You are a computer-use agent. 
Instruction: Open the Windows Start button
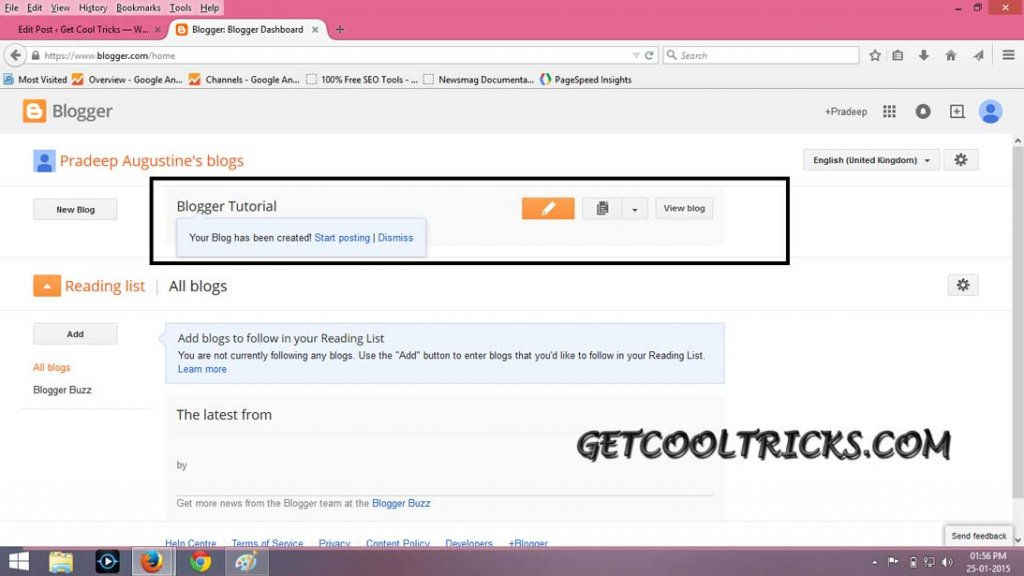tap(19, 562)
